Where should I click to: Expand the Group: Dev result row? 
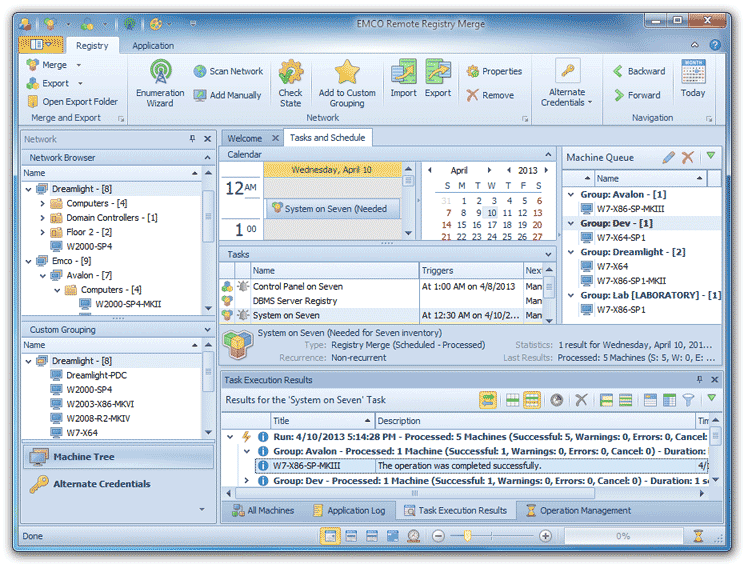pos(247,481)
